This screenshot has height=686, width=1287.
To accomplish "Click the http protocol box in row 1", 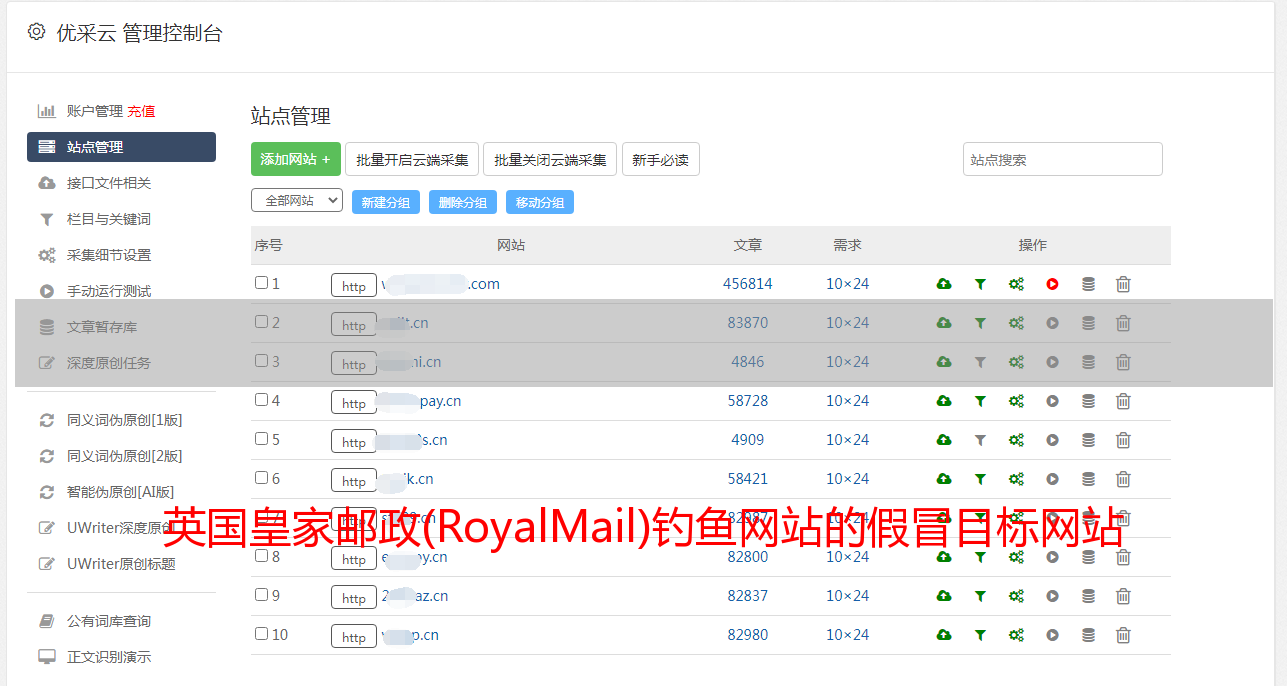I will 354,286.
